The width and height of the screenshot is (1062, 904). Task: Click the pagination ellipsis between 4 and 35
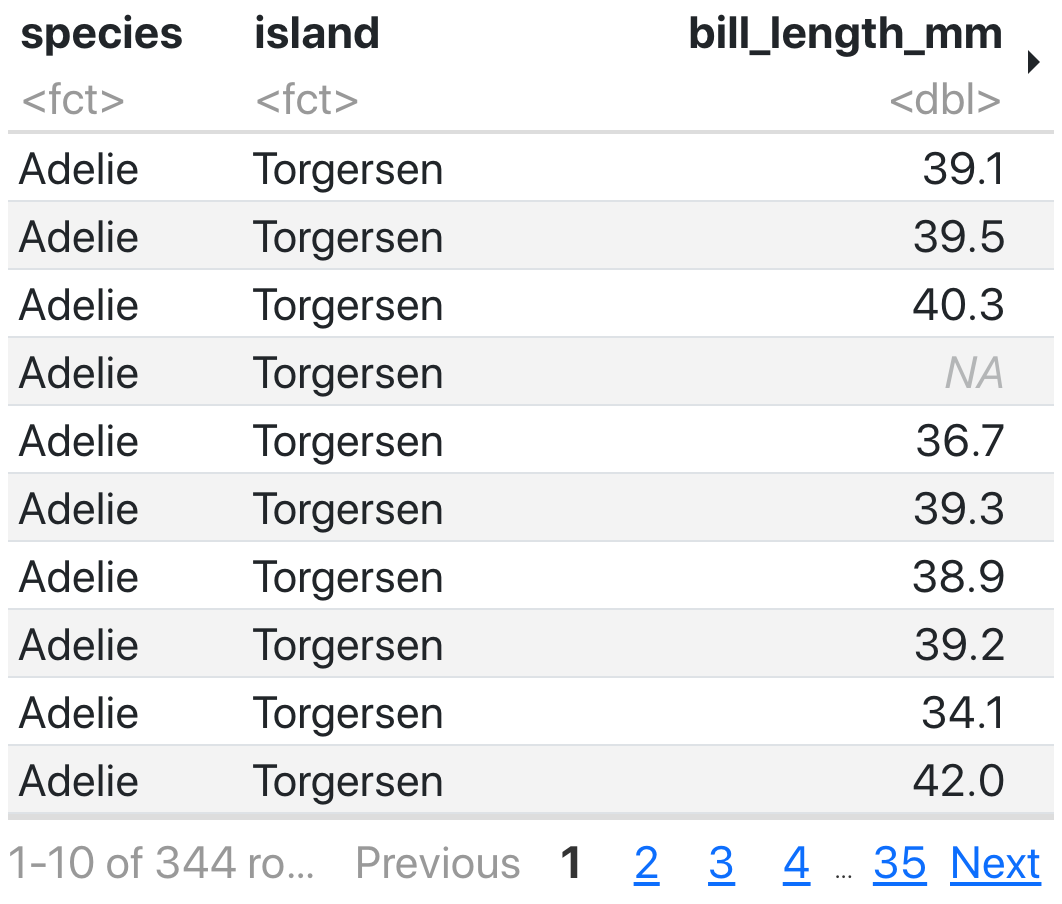coord(844,870)
